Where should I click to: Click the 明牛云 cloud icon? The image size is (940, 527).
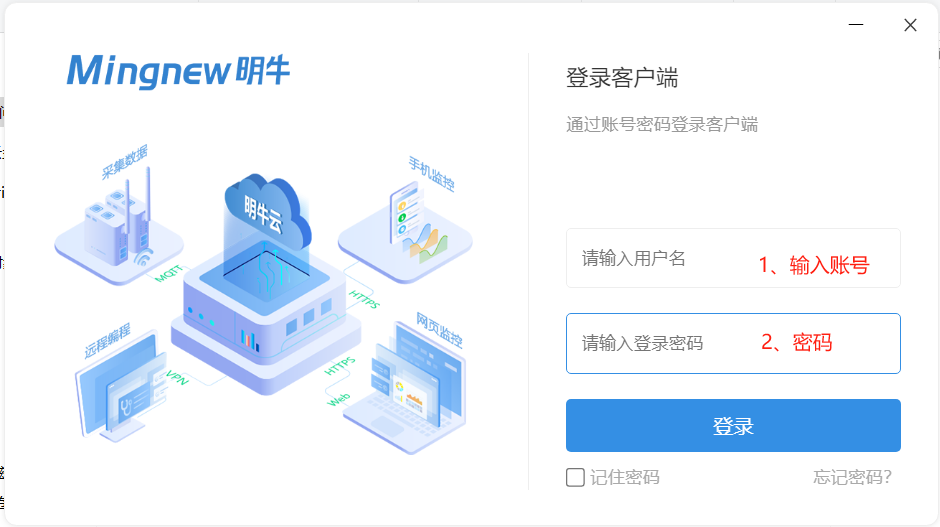point(267,213)
